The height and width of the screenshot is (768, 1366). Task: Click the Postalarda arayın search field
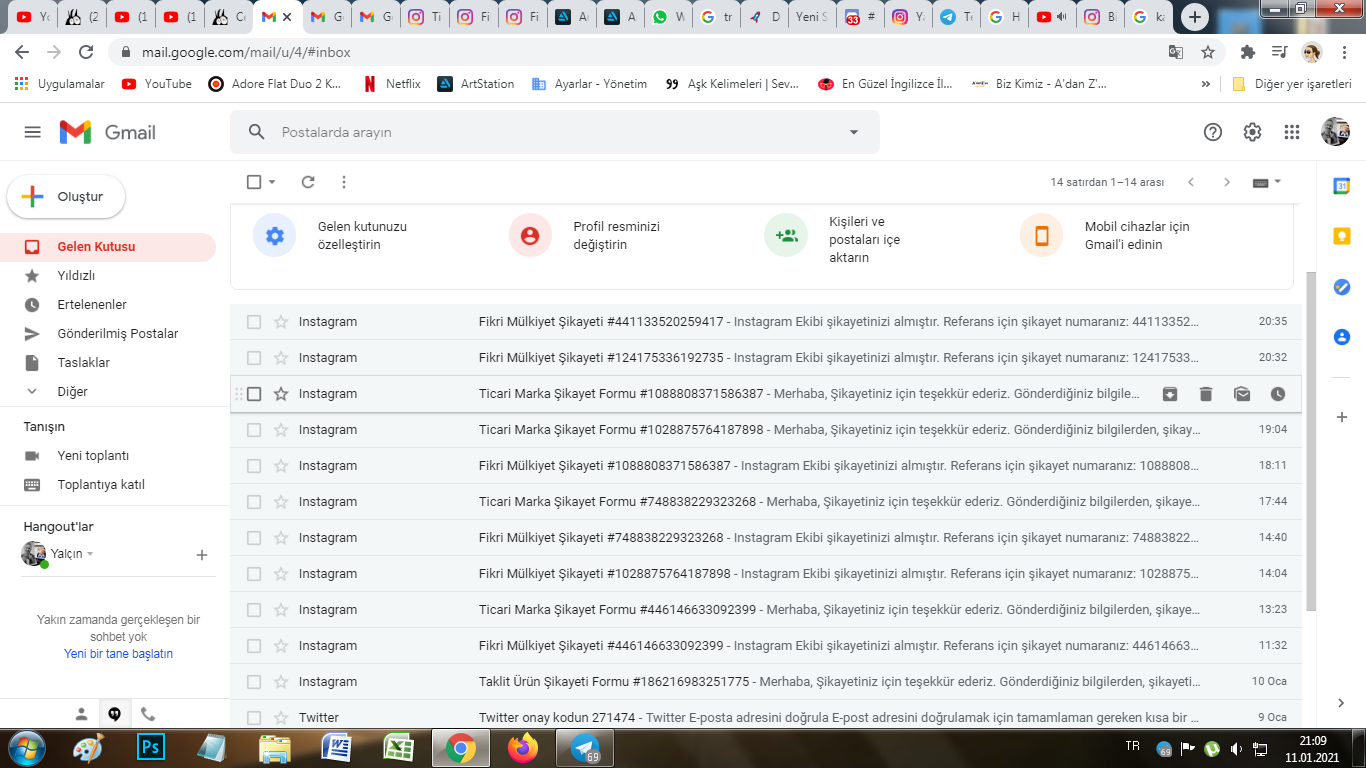(555, 132)
